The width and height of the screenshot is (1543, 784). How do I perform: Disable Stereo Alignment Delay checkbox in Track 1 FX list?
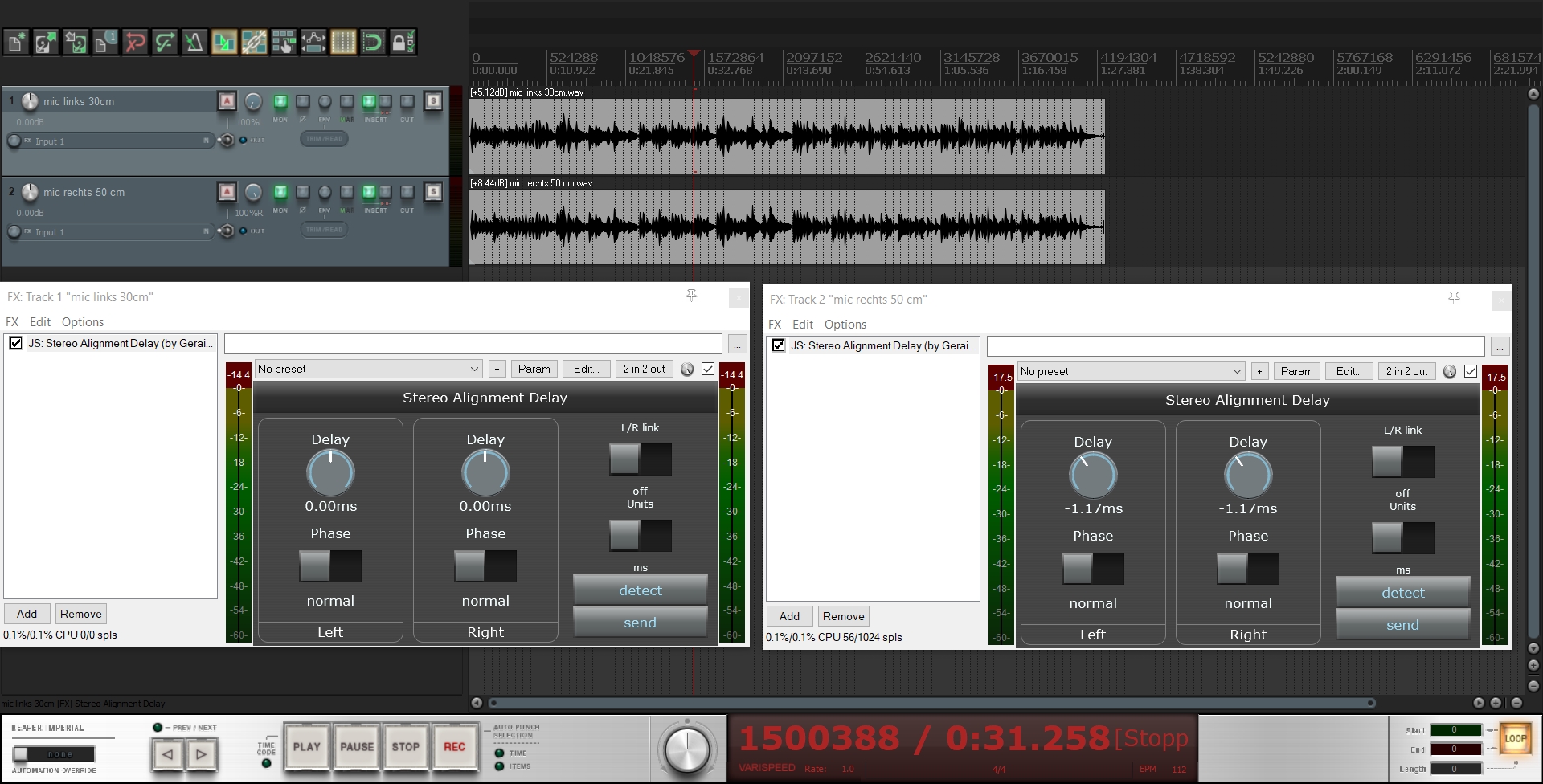(x=15, y=343)
